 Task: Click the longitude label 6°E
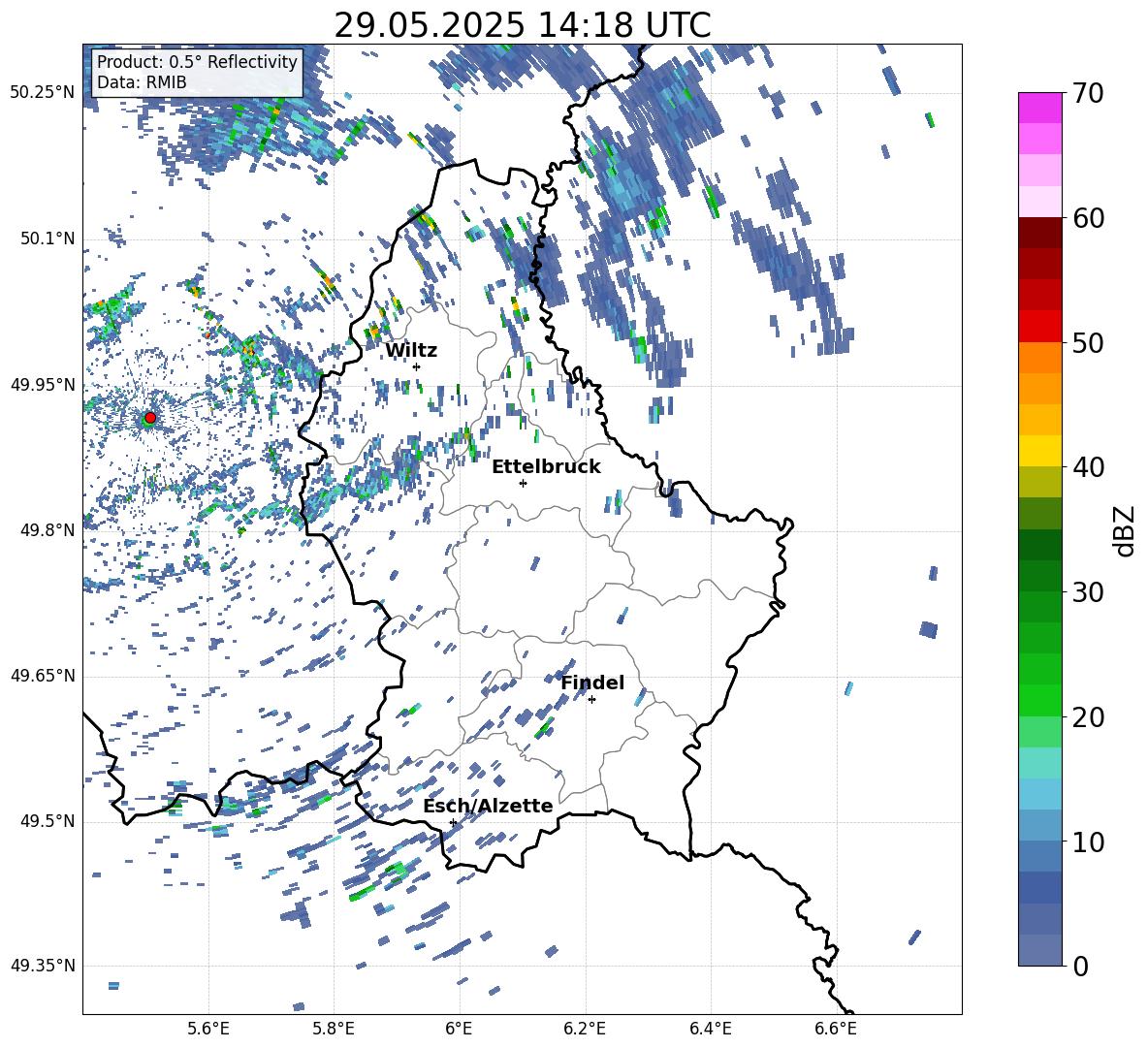(459, 1029)
